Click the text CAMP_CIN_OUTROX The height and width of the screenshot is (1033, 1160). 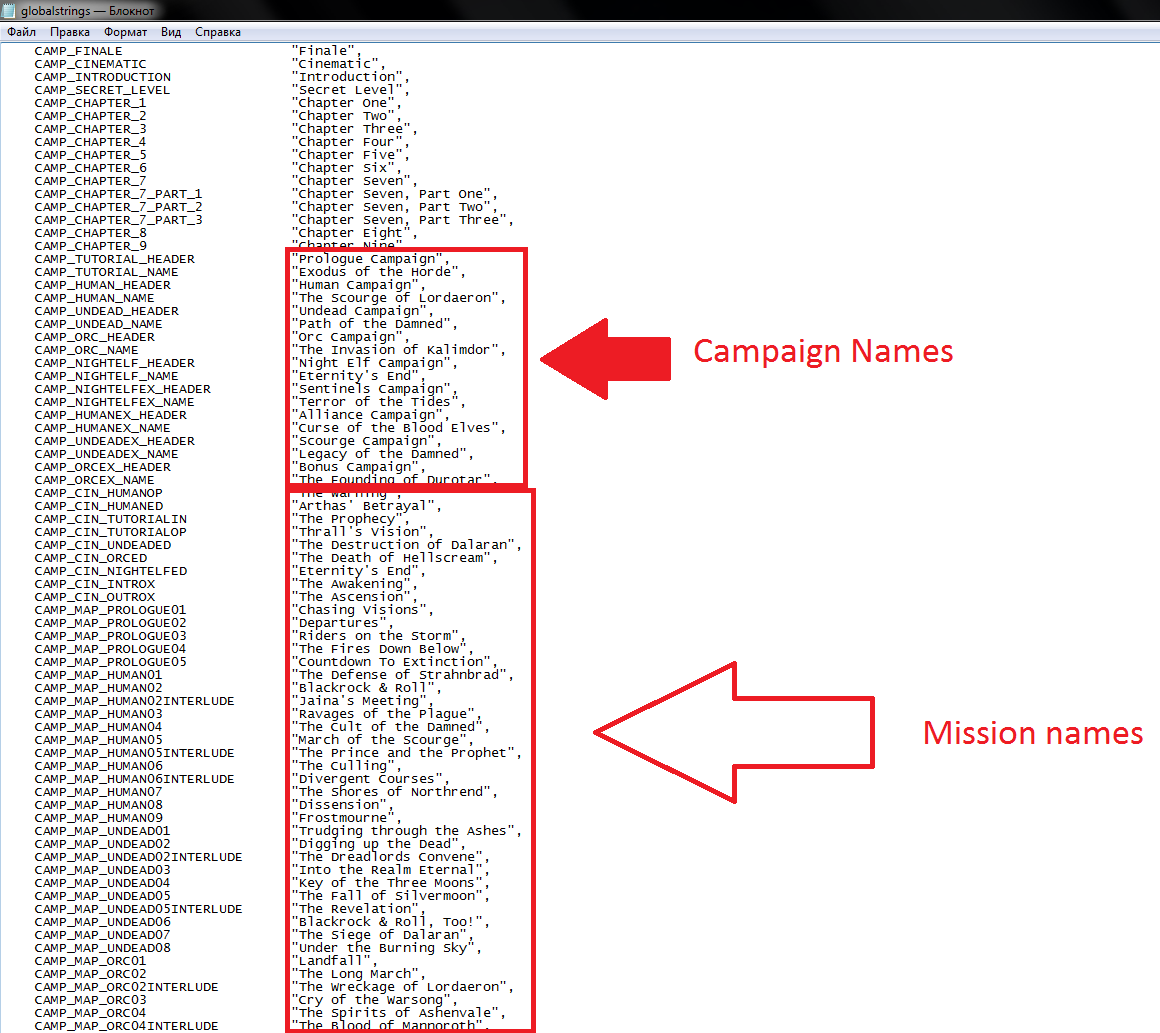pyautogui.click(x=95, y=597)
